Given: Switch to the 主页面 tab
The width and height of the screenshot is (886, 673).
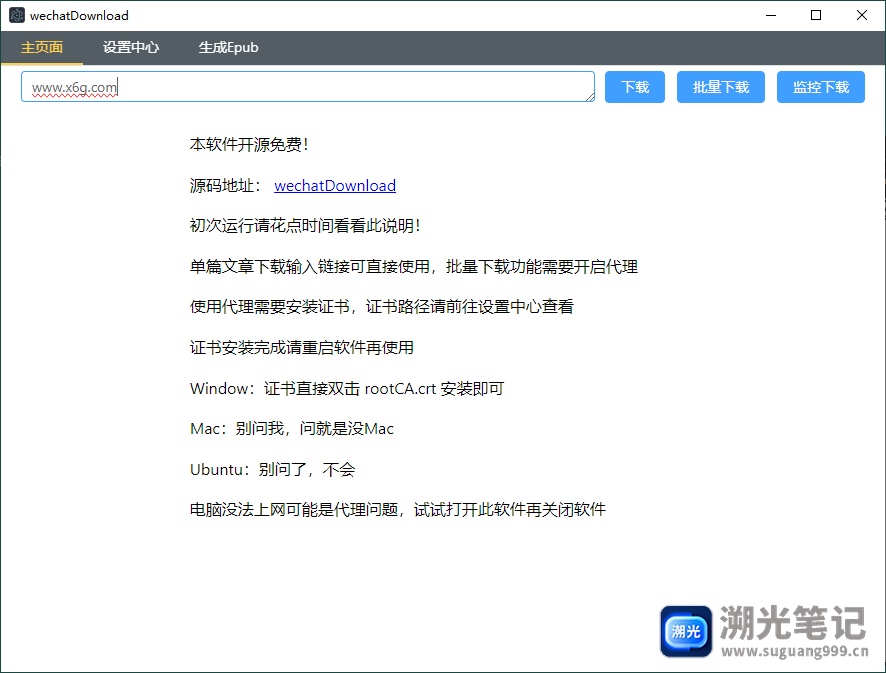Looking at the screenshot, I should pyautogui.click(x=42, y=47).
